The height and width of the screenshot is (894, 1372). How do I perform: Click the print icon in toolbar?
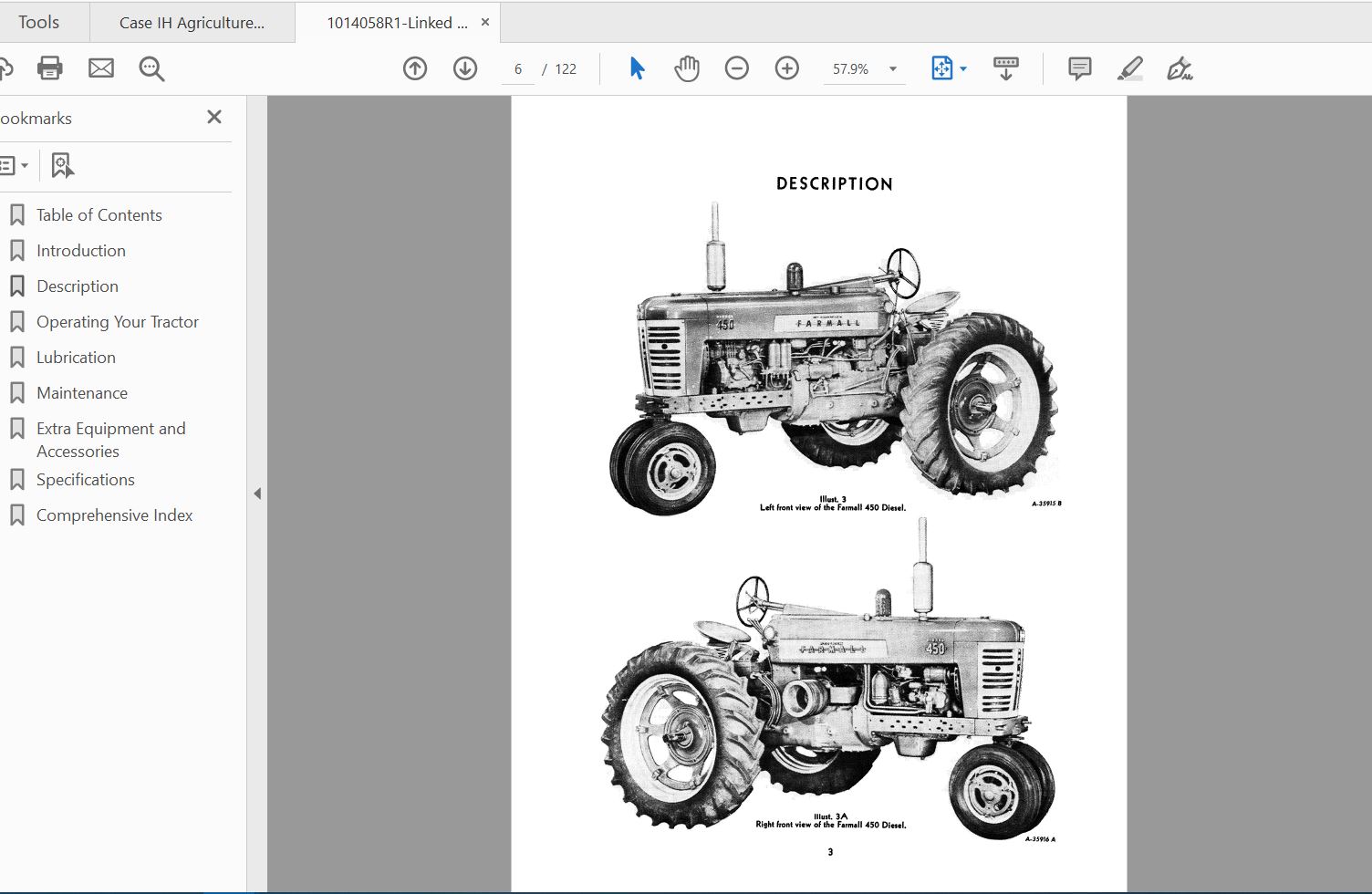click(50, 68)
